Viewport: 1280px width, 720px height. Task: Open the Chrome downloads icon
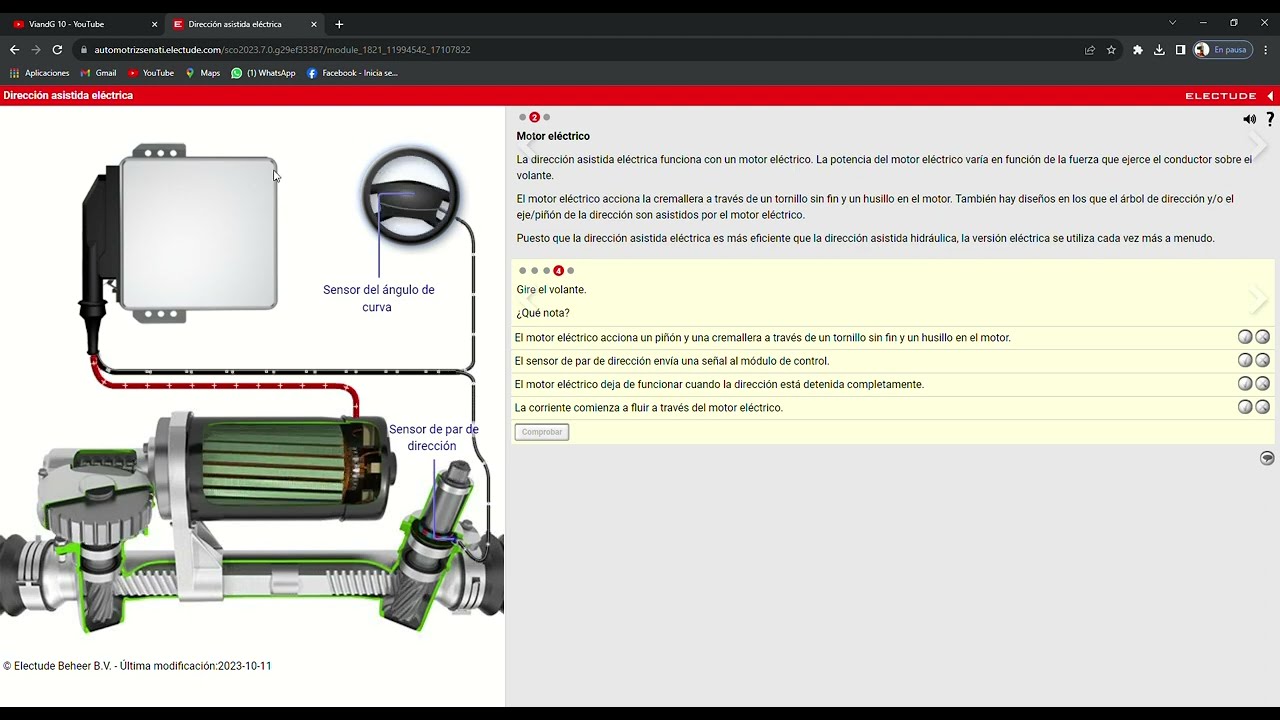[1159, 50]
